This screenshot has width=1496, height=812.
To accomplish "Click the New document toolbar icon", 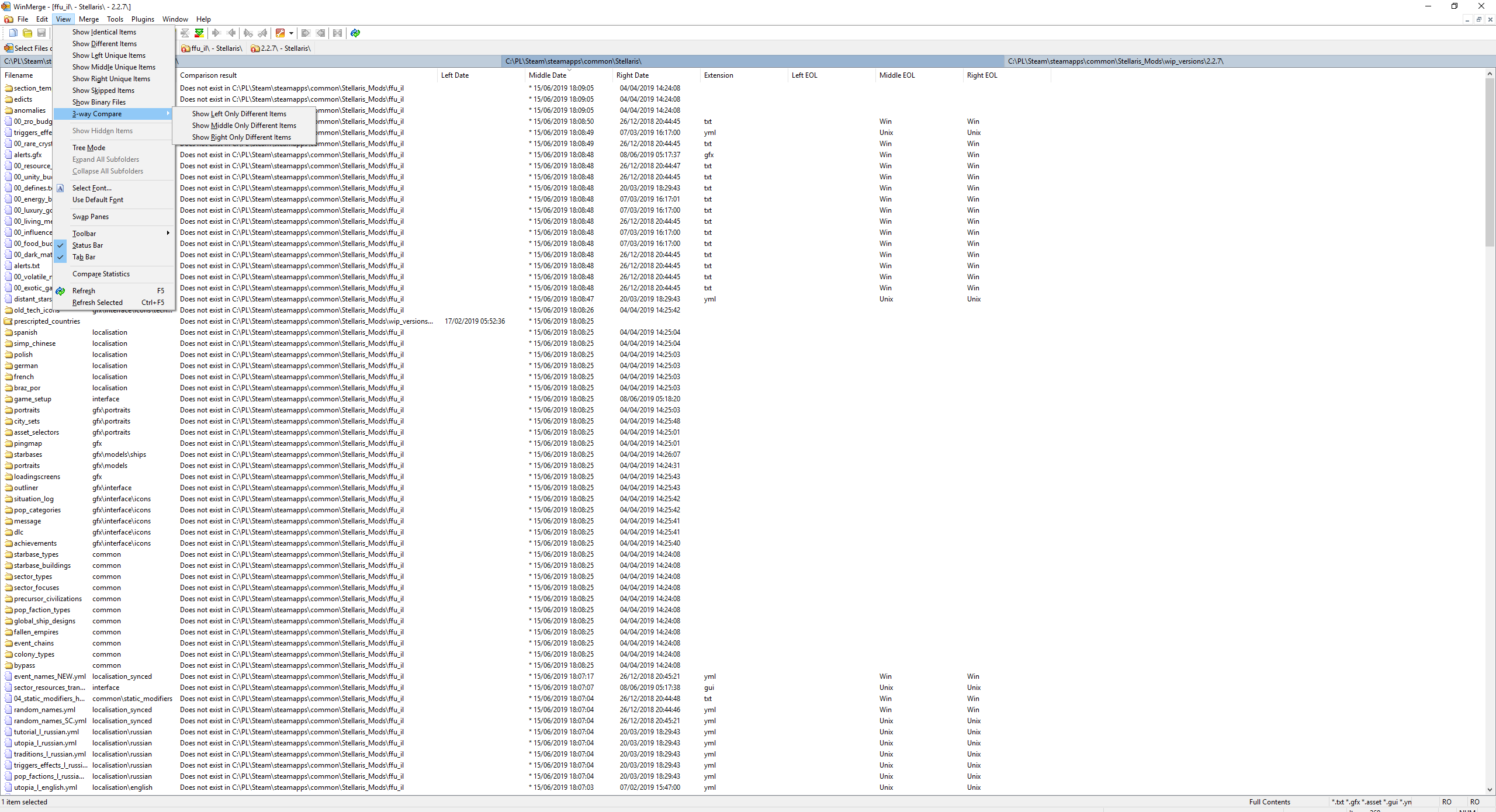I will 13,33.
